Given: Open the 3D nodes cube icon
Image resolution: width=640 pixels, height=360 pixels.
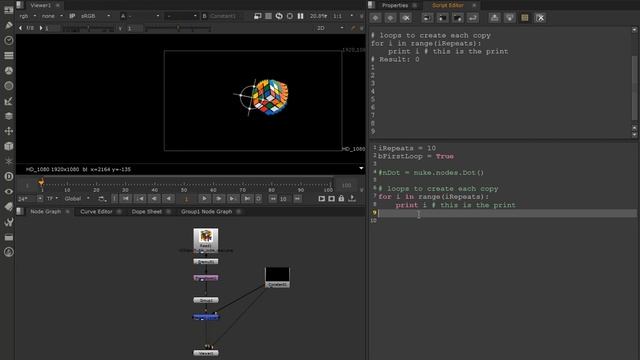Looking at the screenshot, I should (x=9, y=146).
